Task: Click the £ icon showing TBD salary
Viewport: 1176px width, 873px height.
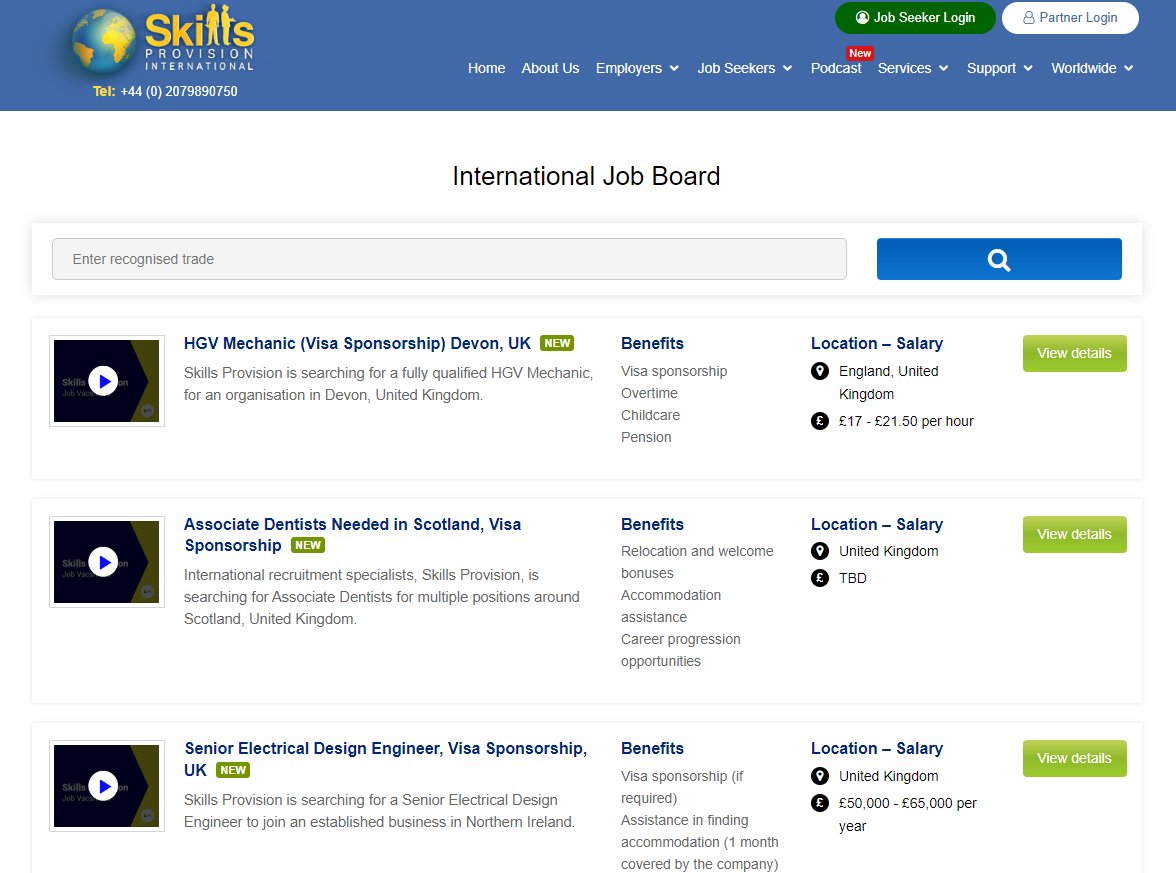Action: coord(820,578)
